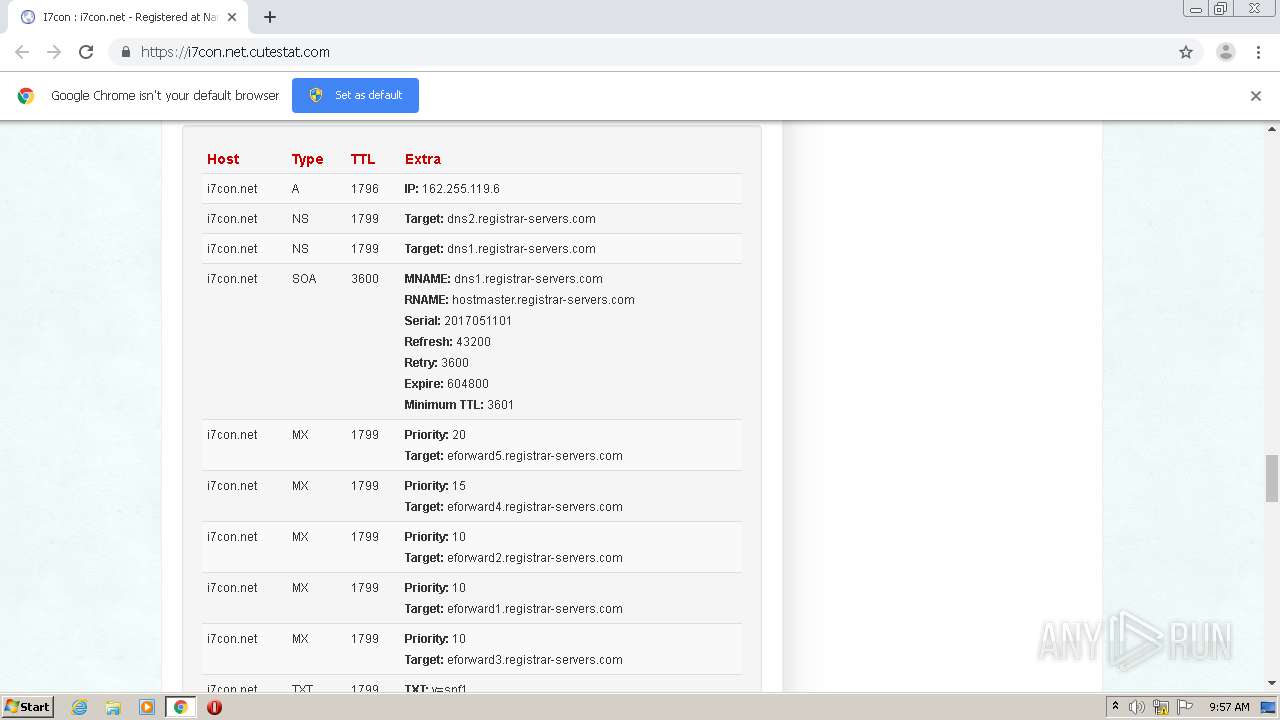
Task: Click TTL 1796 in A row
Action: (x=365, y=189)
